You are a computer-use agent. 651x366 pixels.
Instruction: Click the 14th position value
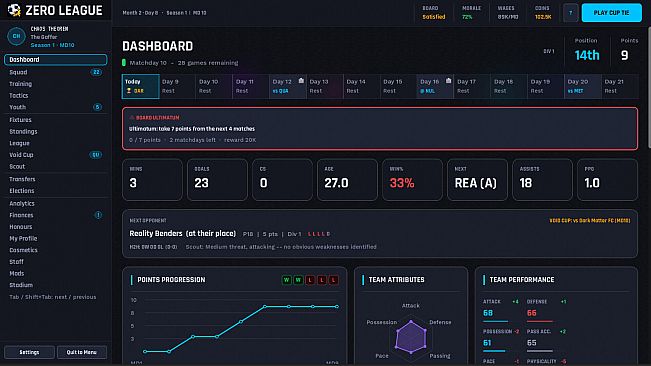coord(587,55)
